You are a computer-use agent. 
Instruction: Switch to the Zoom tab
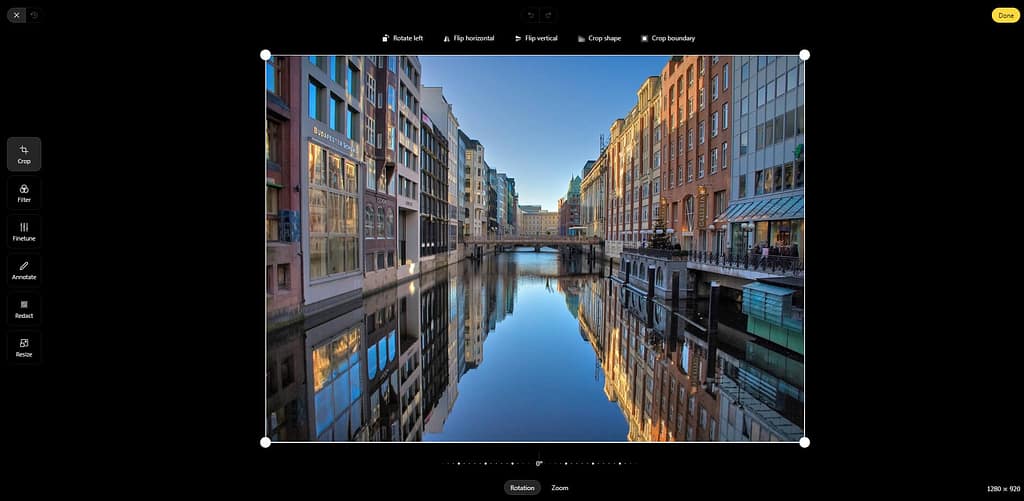[560, 488]
